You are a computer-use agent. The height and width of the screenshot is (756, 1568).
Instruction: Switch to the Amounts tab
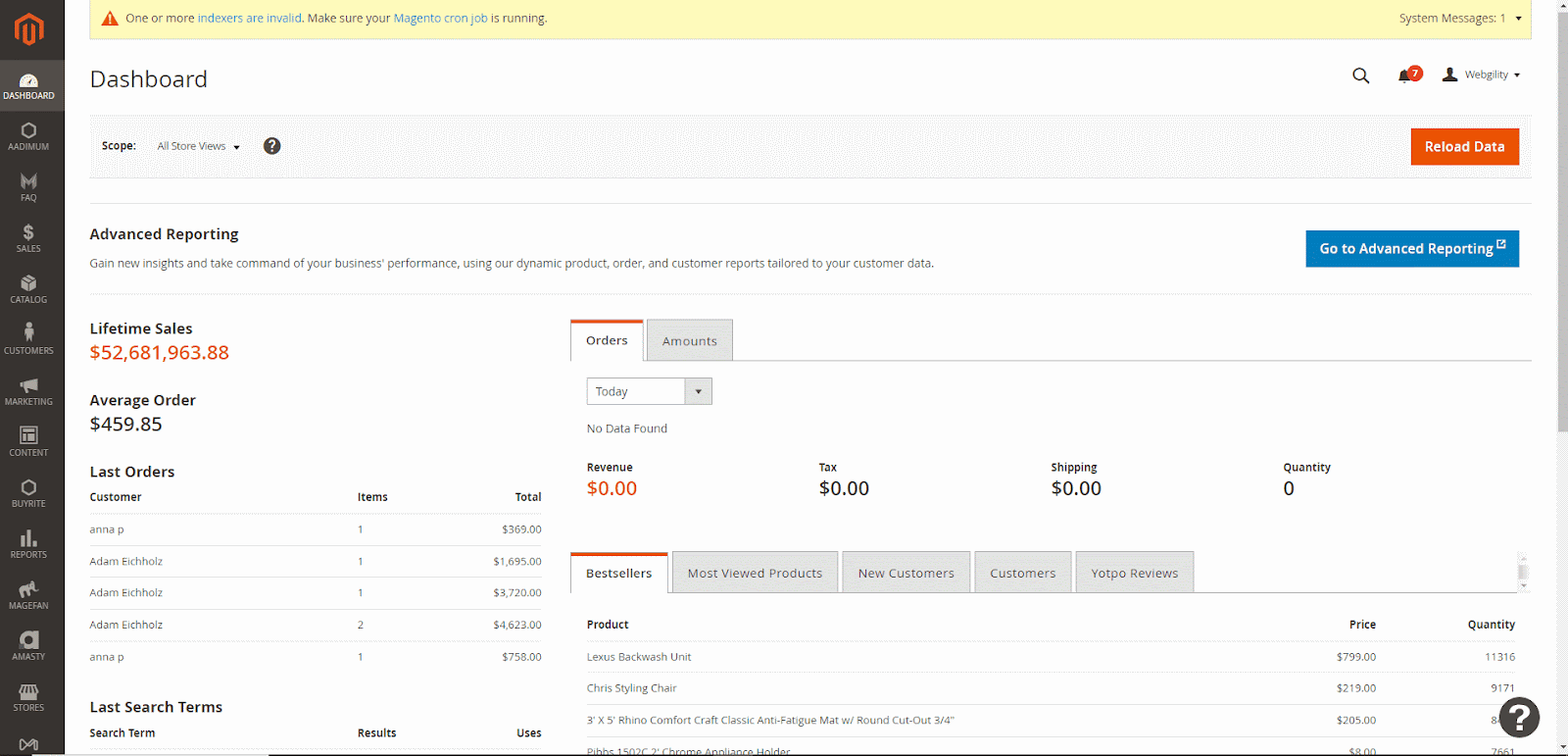tap(689, 341)
